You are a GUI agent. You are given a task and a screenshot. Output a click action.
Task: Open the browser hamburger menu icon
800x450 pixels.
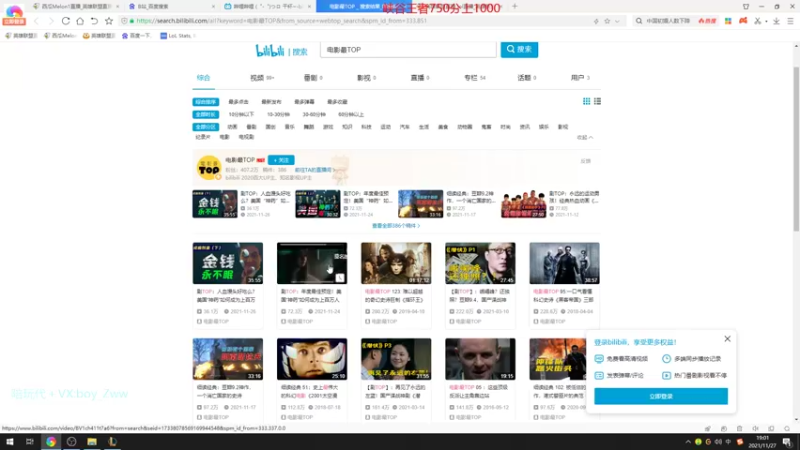790,21
